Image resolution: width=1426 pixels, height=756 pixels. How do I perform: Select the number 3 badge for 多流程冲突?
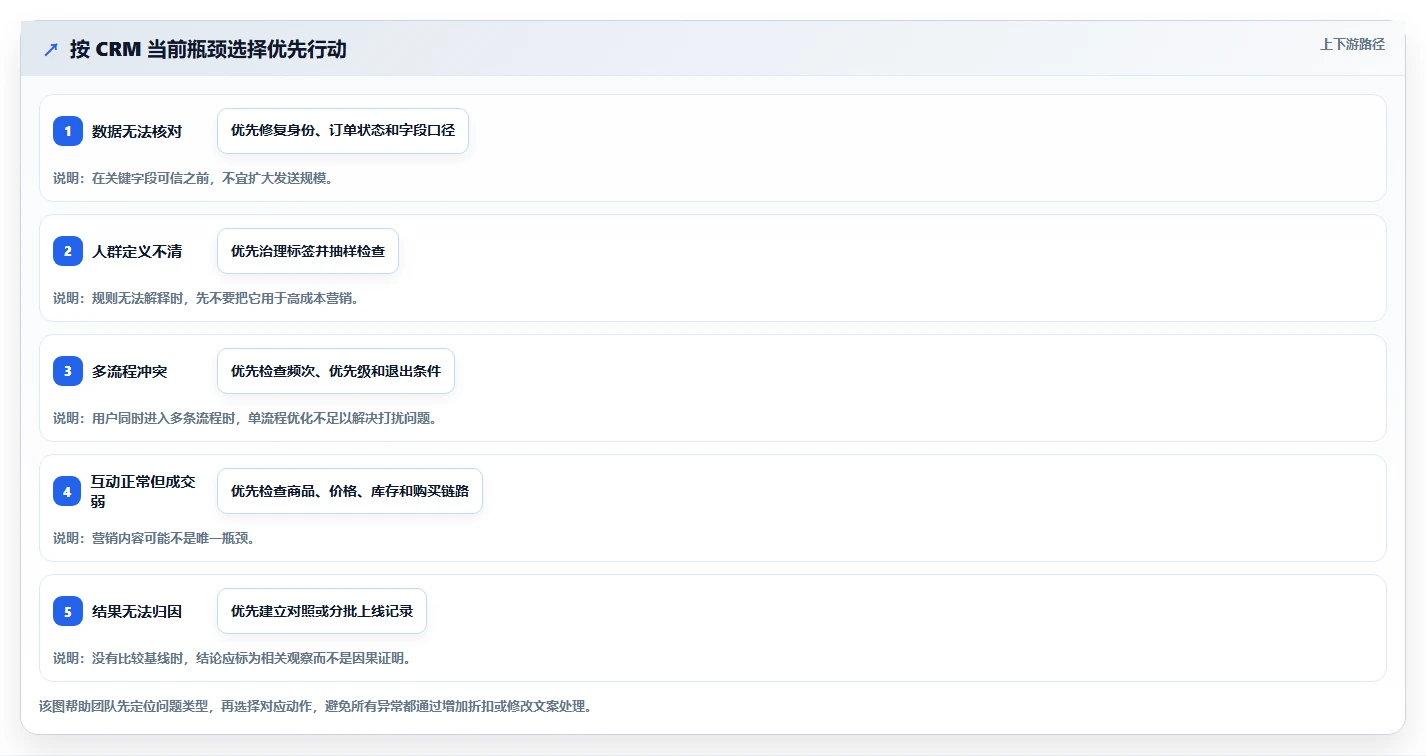point(68,371)
